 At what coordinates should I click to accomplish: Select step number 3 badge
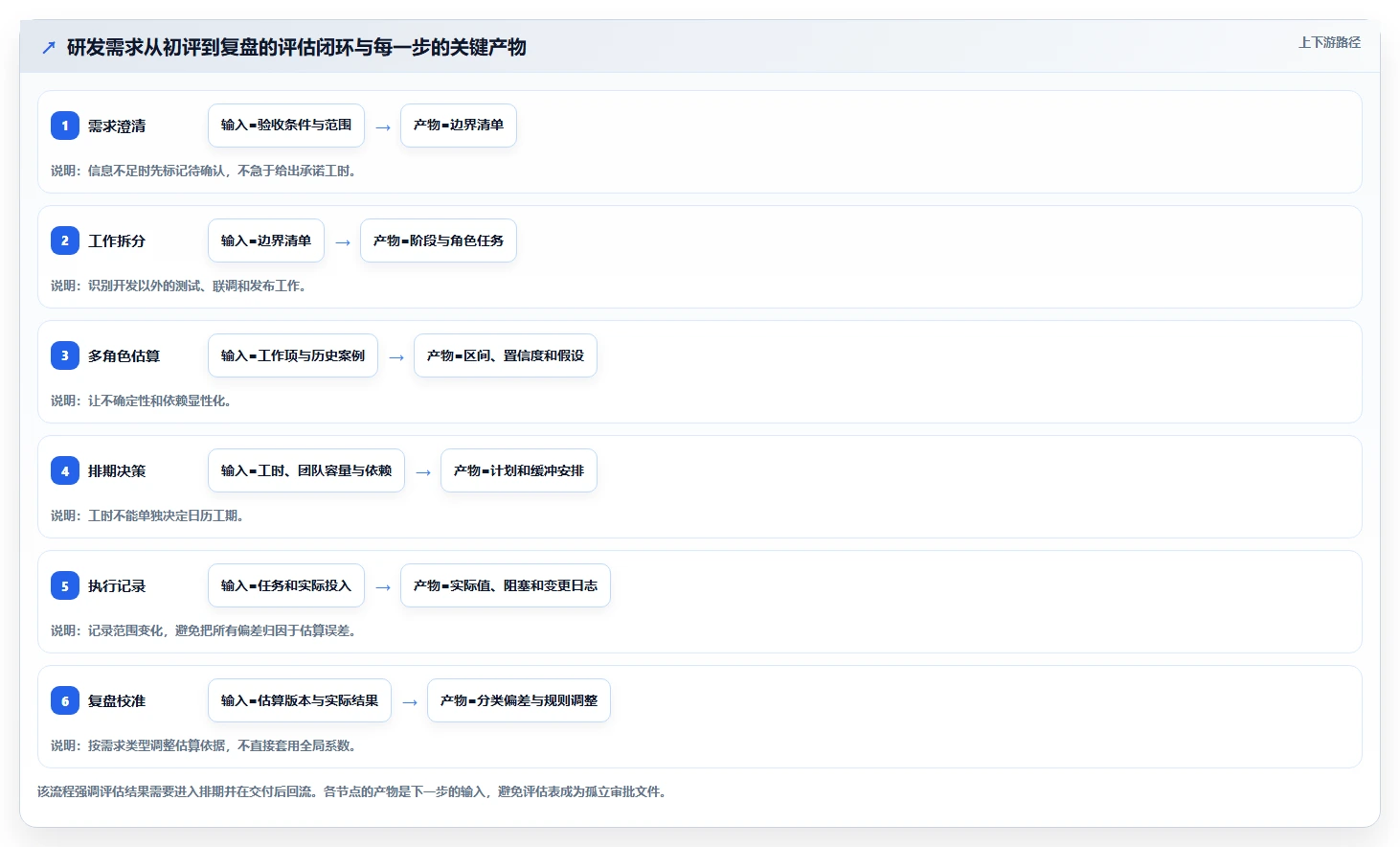tap(65, 355)
